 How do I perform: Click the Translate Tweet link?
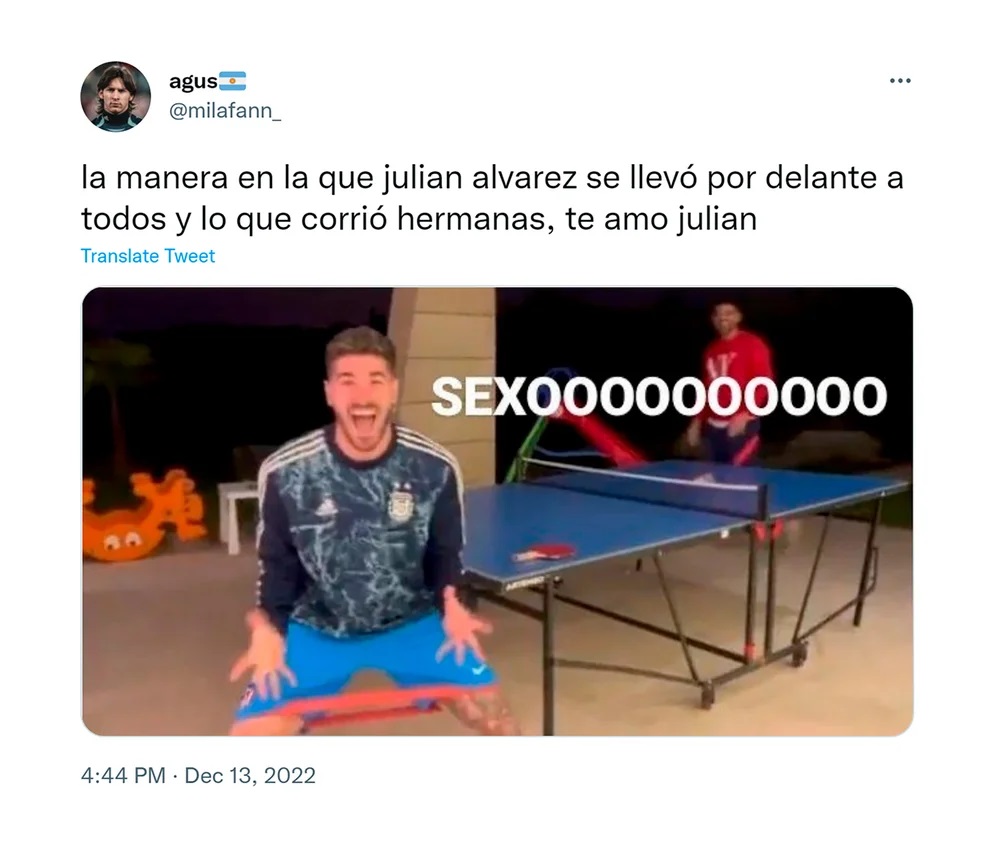[148, 256]
